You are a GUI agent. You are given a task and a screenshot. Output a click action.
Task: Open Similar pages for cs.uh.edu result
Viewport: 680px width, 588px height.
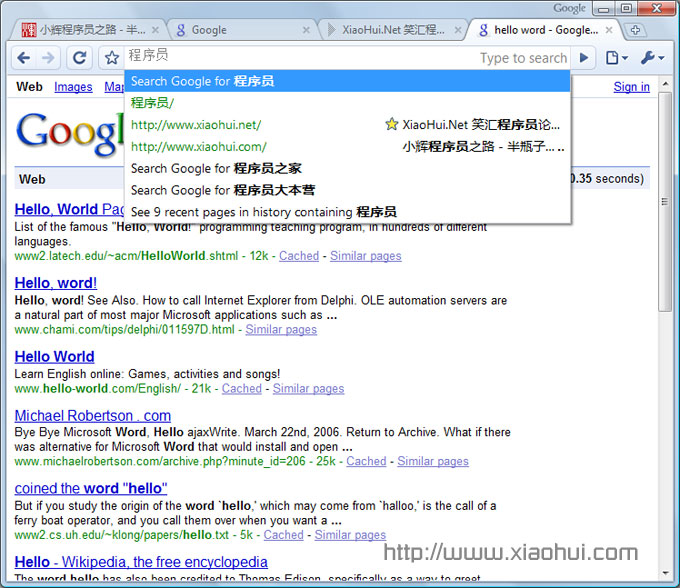tap(350, 535)
